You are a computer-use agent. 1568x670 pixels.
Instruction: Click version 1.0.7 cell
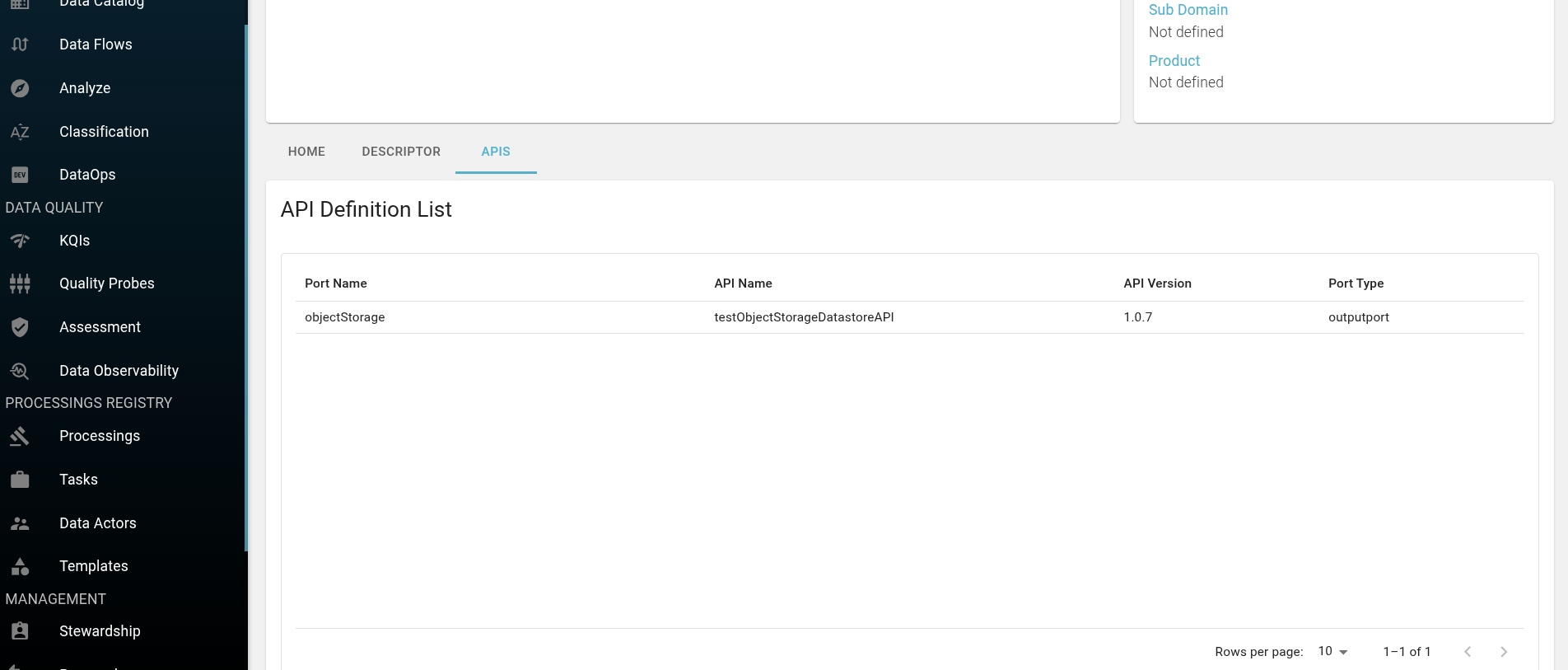1137,317
